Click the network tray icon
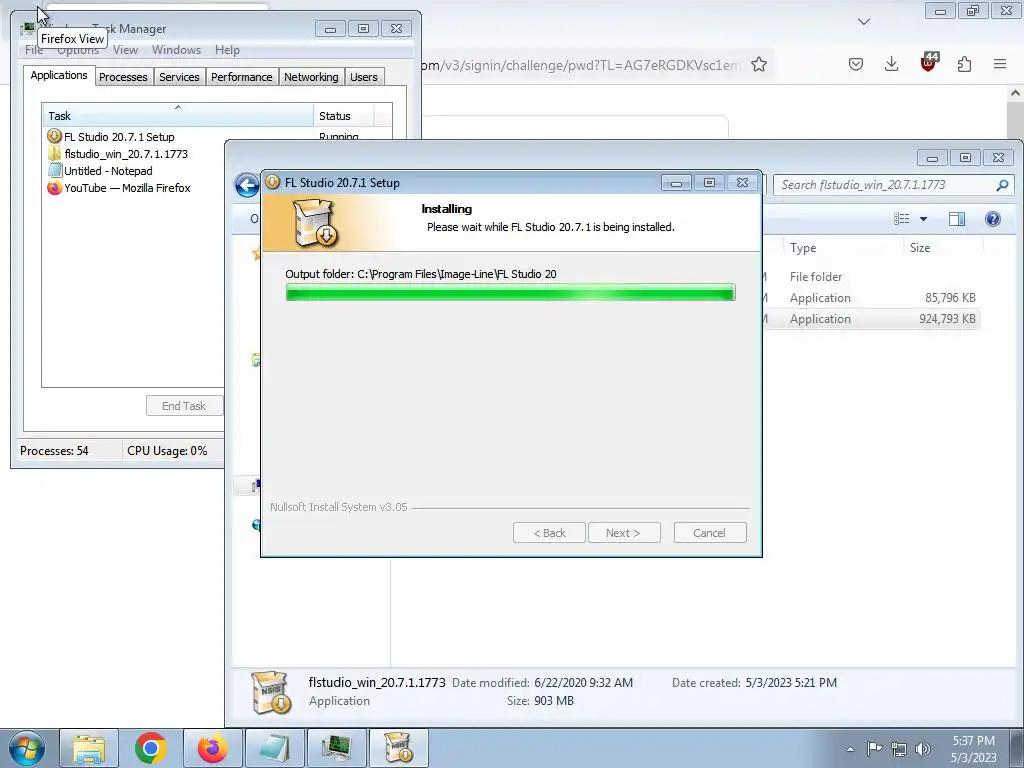The width and height of the screenshot is (1024, 768). click(899, 749)
